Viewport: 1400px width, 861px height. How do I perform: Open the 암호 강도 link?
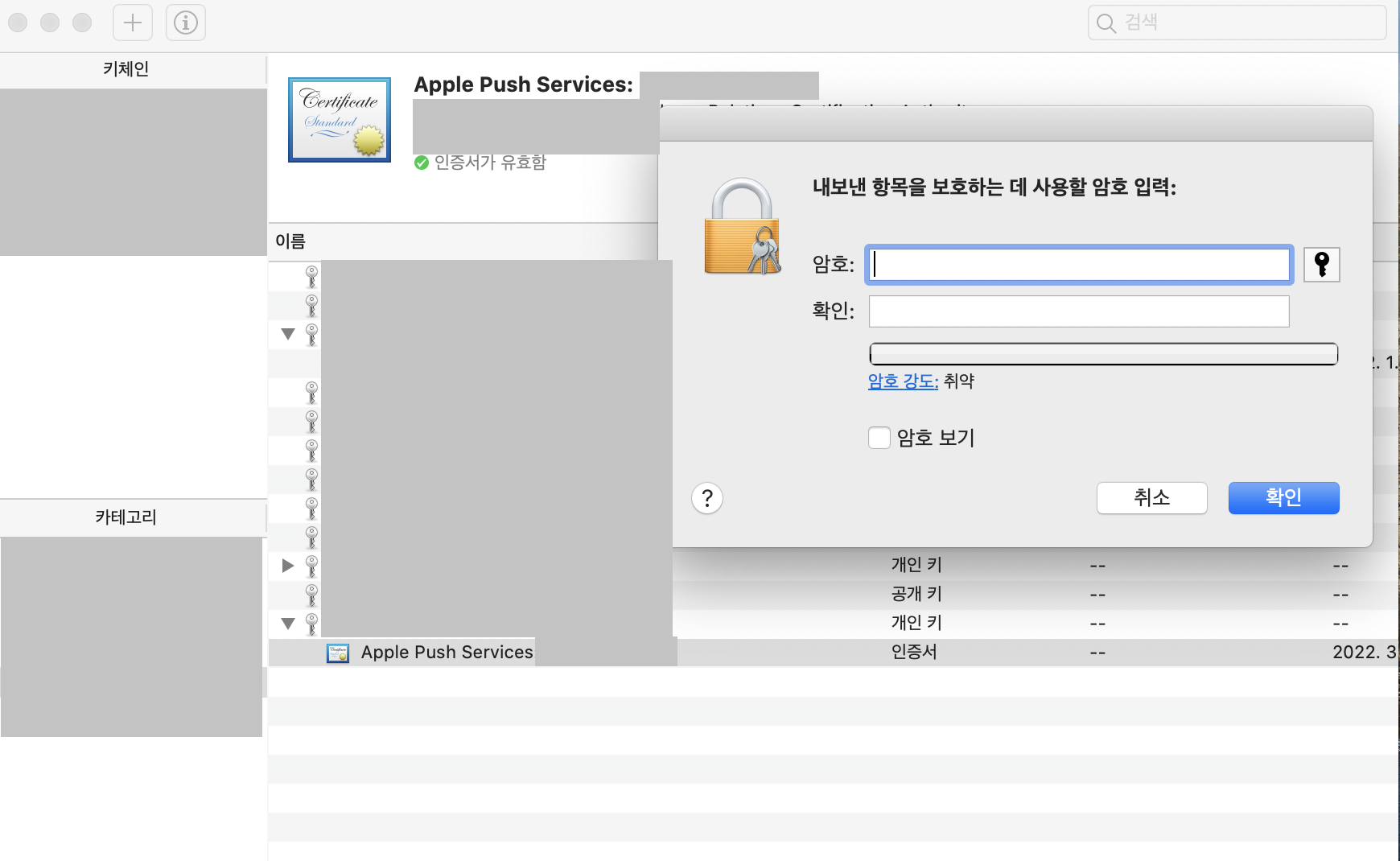(903, 381)
